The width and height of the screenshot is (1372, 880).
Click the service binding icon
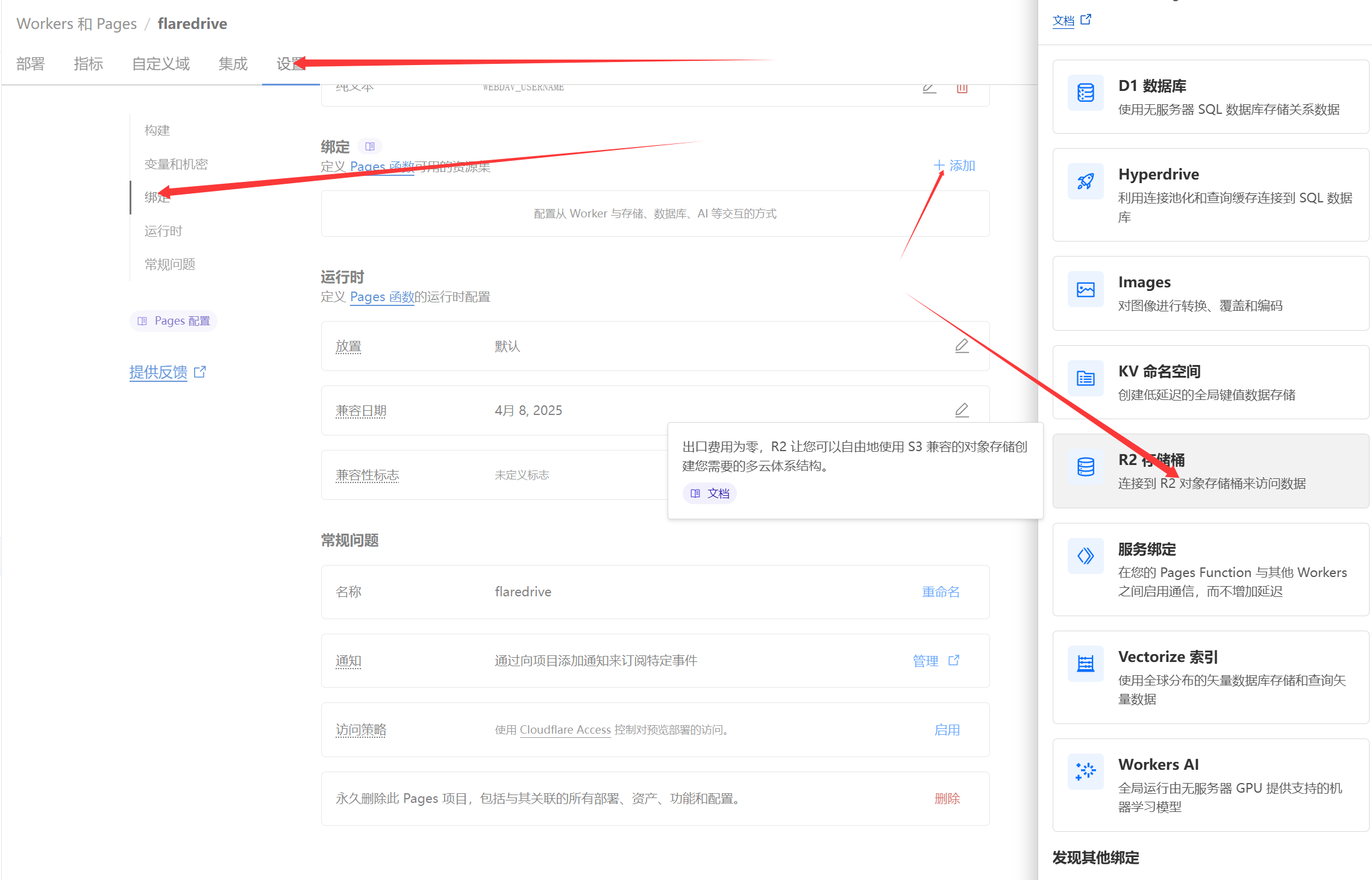[x=1085, y=556]
